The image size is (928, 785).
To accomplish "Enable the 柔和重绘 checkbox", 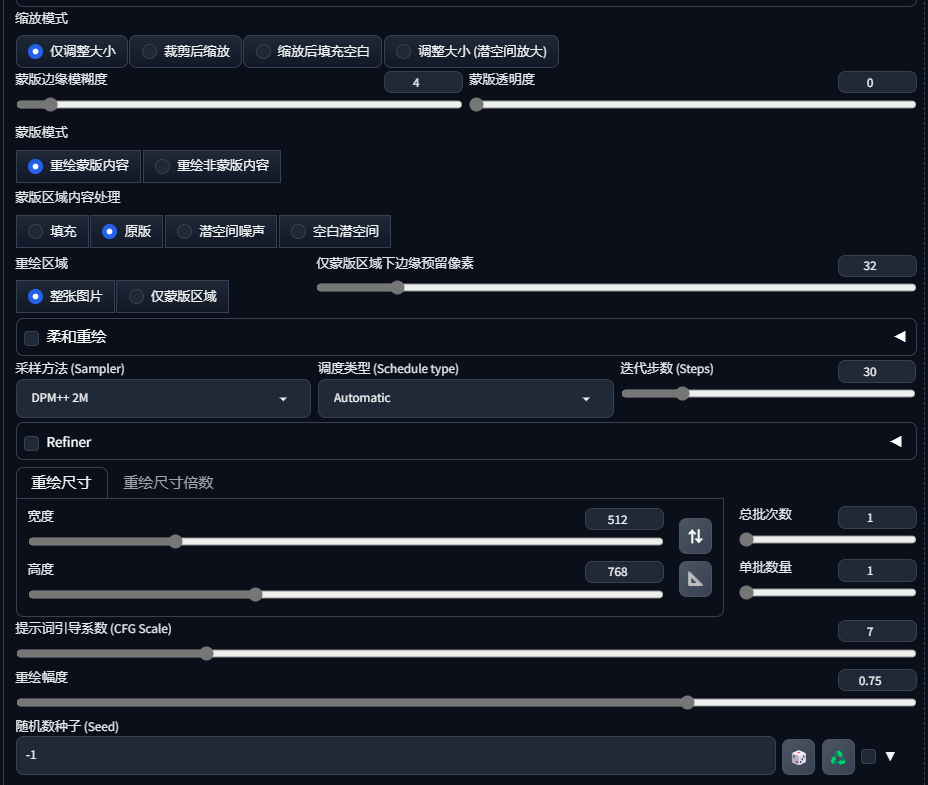I will click(31, 338).
